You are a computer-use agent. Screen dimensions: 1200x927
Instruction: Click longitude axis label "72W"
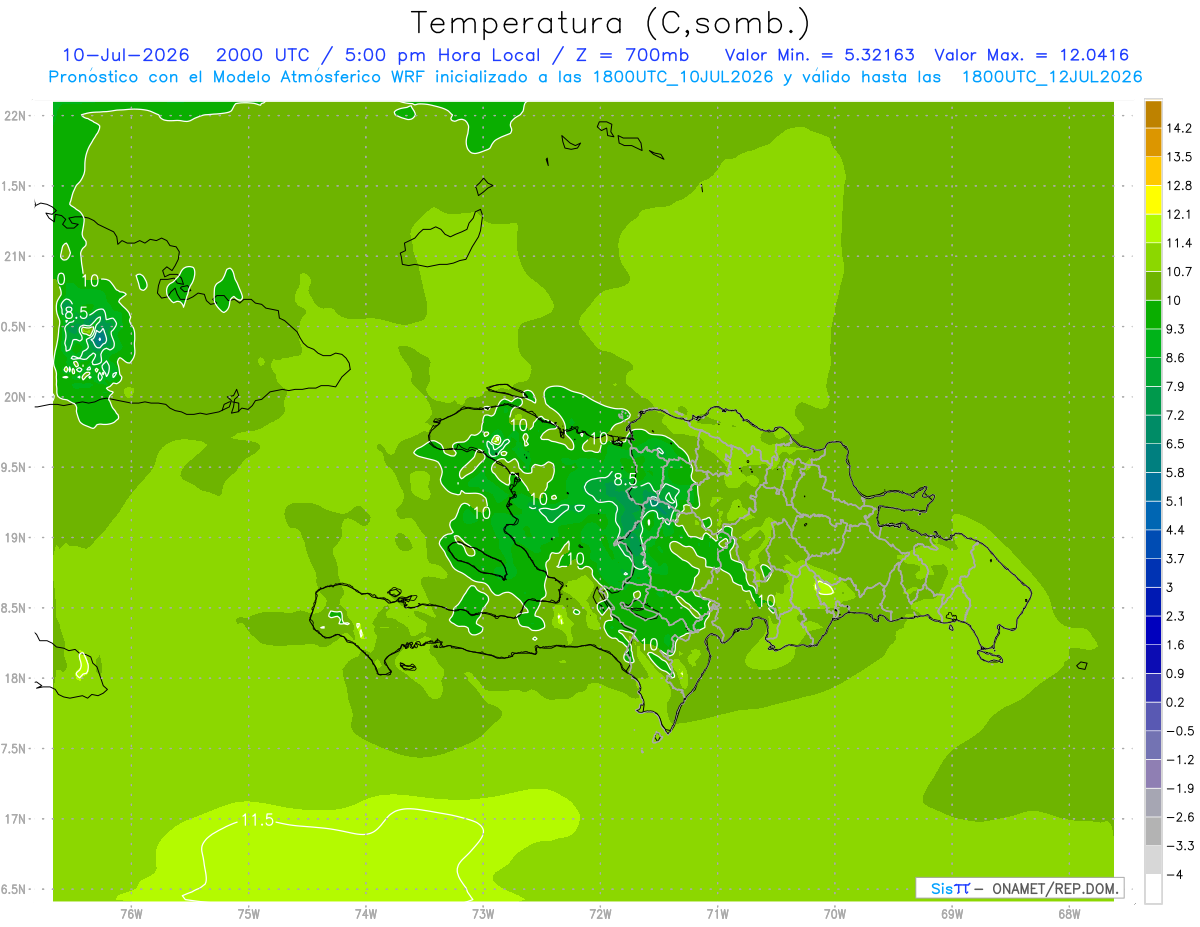click(600, 913)
